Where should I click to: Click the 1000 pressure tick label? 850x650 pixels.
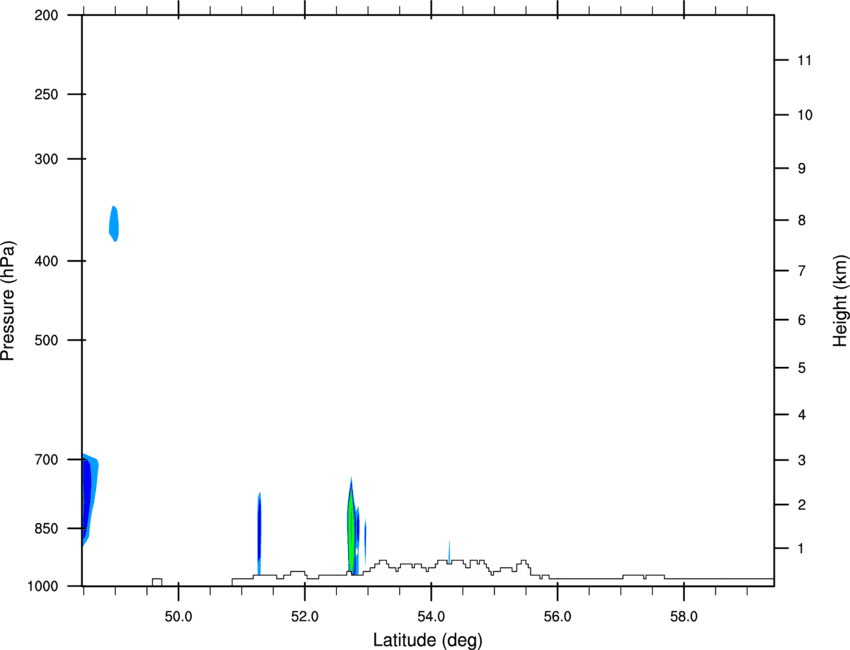click(42, 586)
